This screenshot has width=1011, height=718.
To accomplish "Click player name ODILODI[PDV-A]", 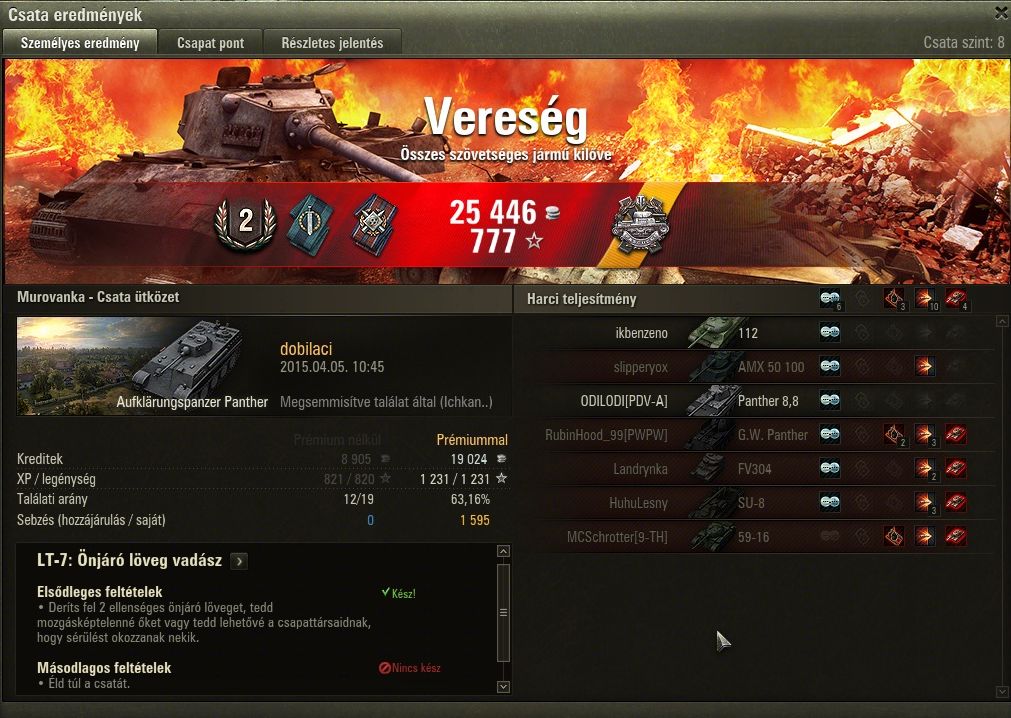I will click(x=623, y=401).
